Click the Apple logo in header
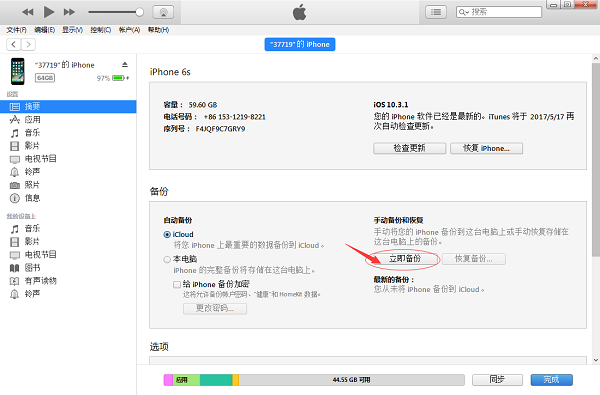Image resolution: width=600 pixels, height=395 pixels. pyautogui.click(x=300, y=12)
